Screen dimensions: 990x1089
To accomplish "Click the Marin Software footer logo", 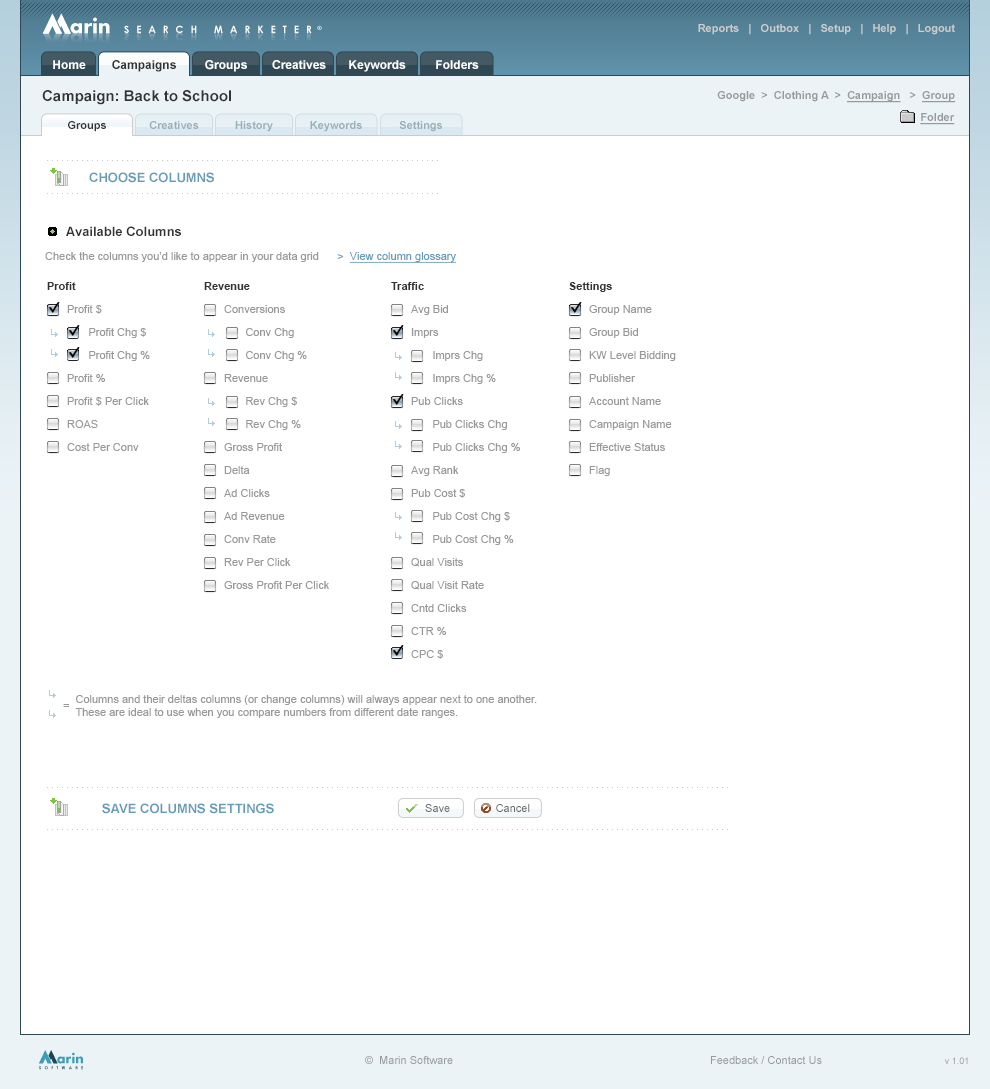I will click(61, 1059).
